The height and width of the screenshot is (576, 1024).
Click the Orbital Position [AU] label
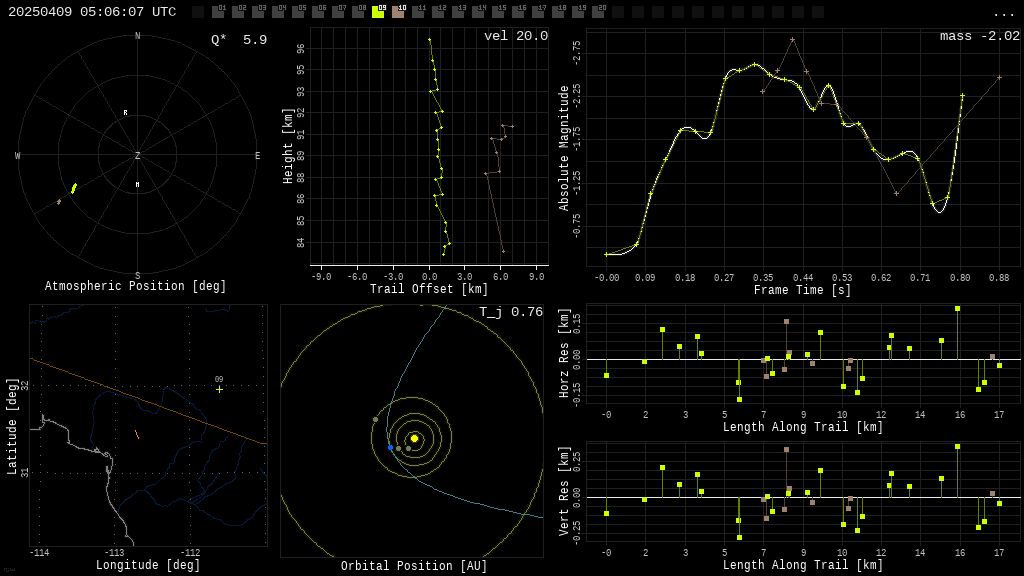414,566
